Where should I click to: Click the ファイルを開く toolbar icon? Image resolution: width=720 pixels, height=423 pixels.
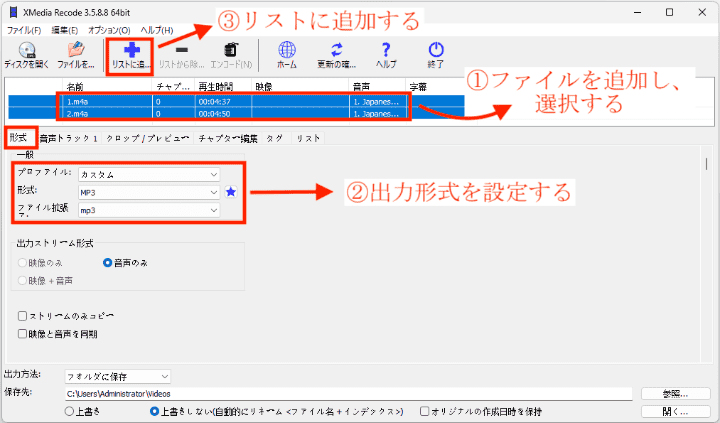point(76,55)
